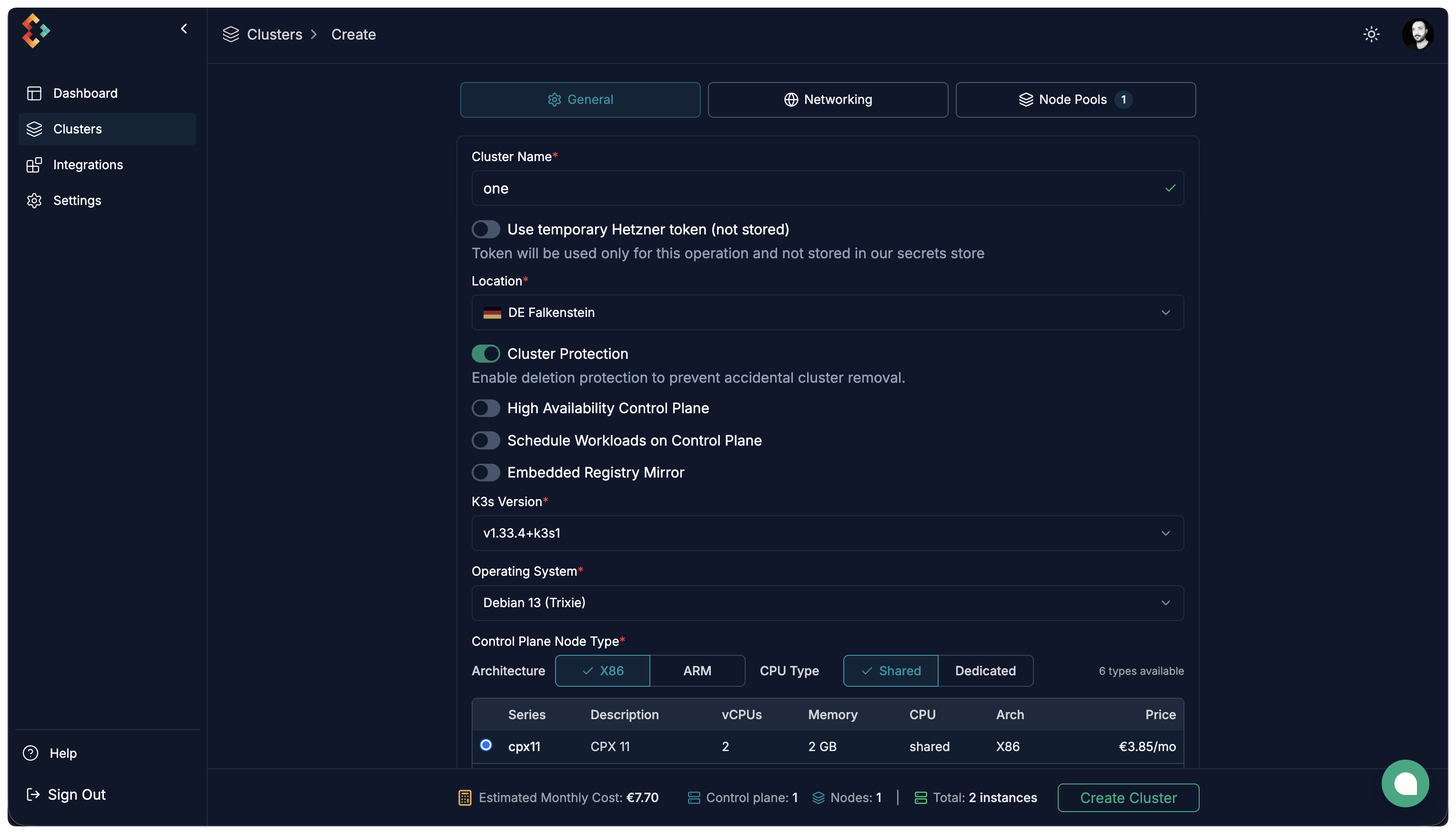Image resolution: width=1456 pixels, height=834 pixels.
Task: Click the vCPUs column header
Action: 741,714
